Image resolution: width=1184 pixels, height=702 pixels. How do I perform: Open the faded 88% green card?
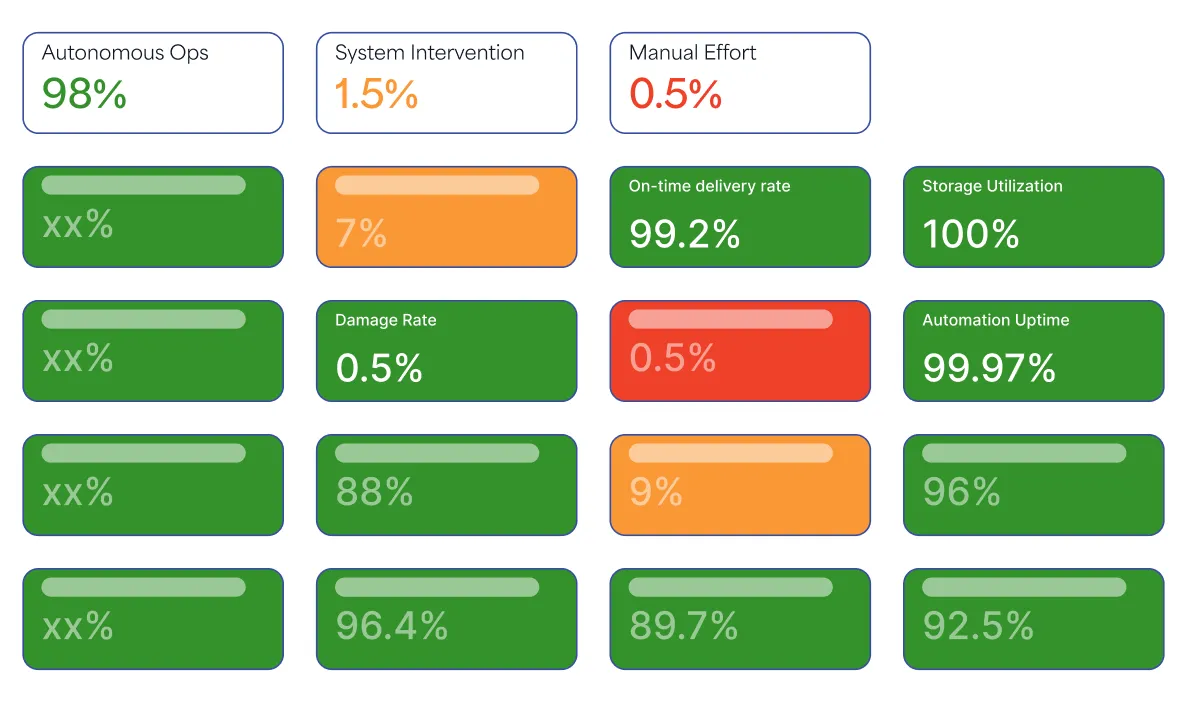coord(446,485)
